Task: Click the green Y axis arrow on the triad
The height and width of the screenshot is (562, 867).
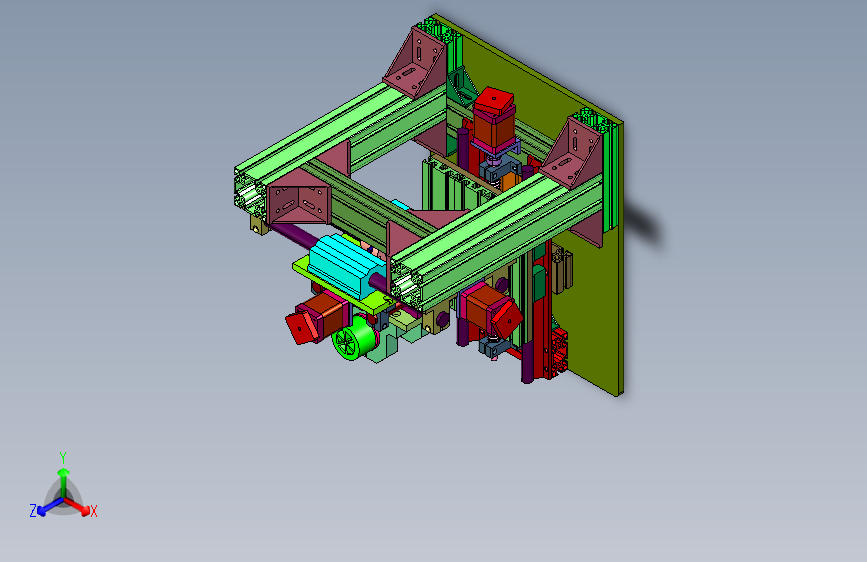Action: pos(64,483)
